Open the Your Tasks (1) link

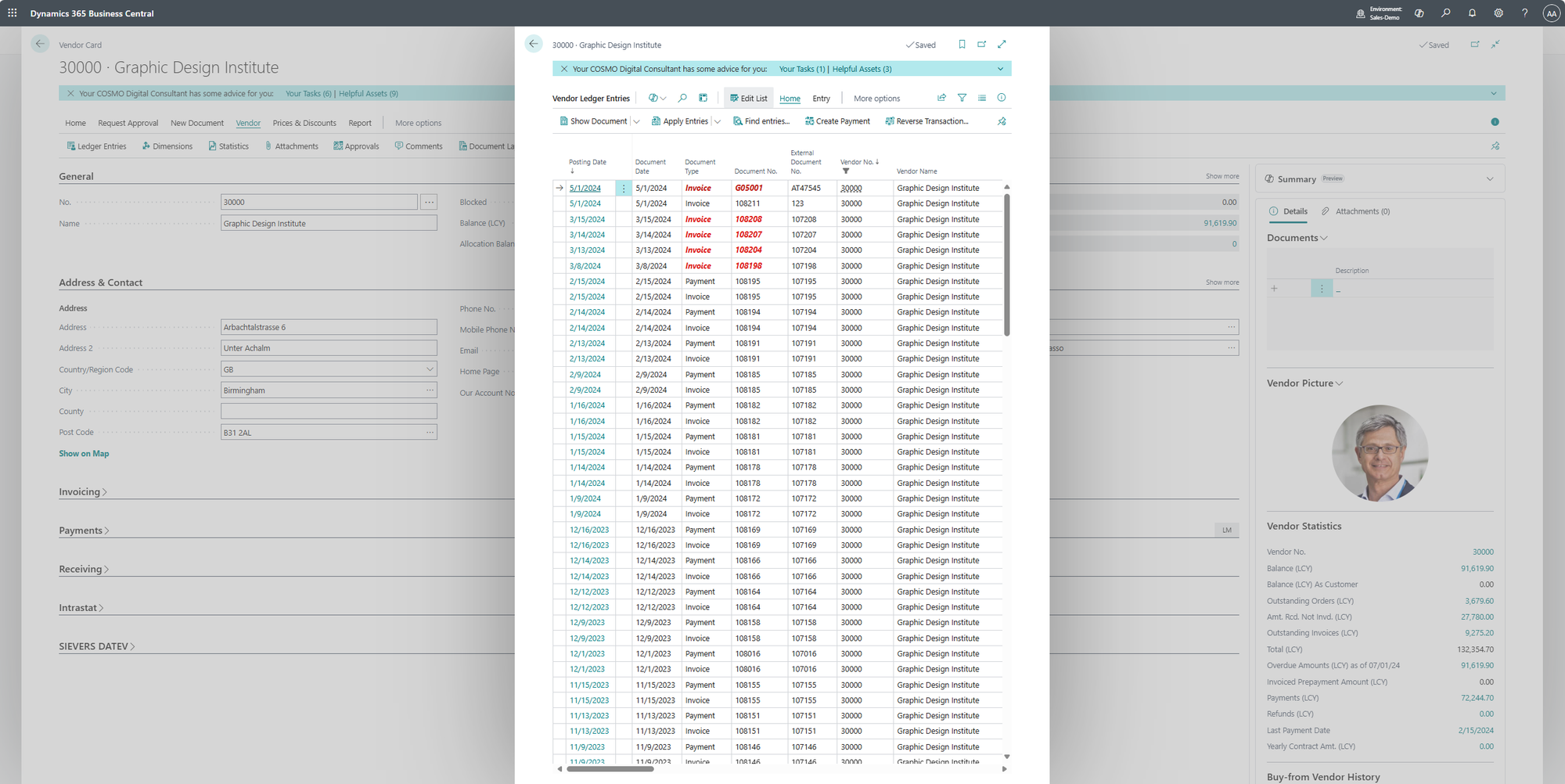pyautogui.click(x=801, y=69)
